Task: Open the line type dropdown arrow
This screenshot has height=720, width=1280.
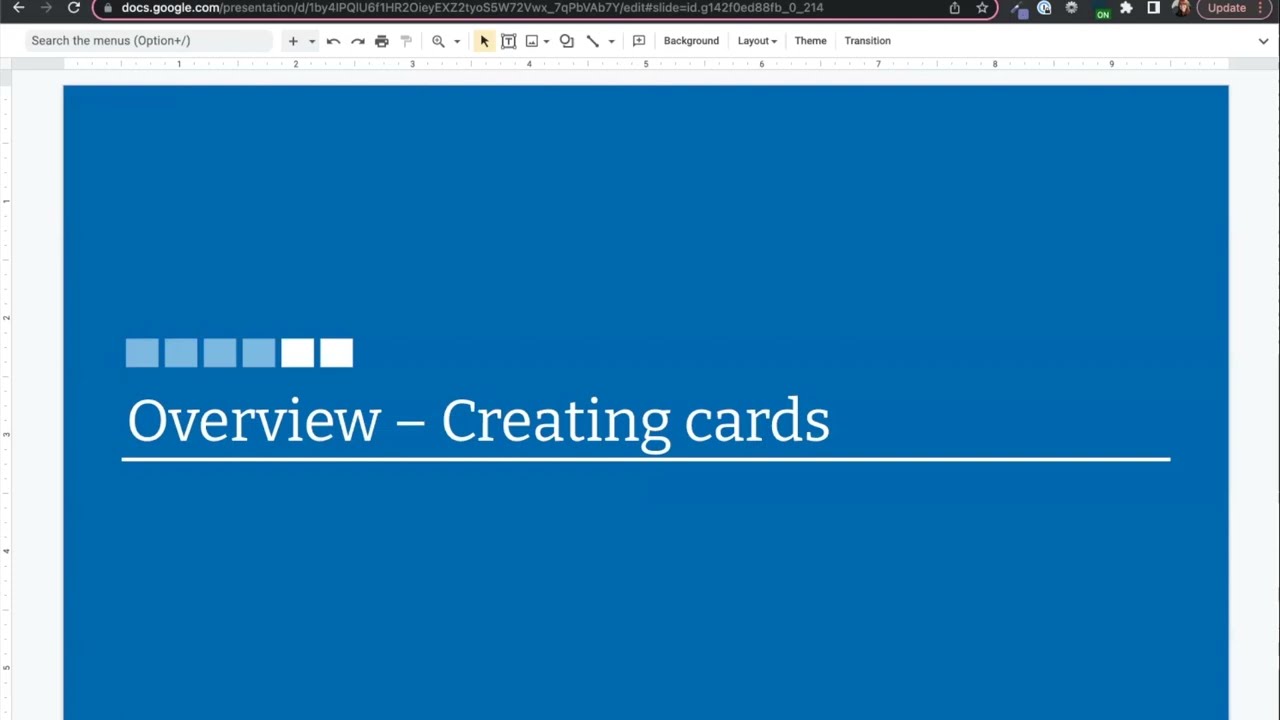Action: tap(611, 41)
